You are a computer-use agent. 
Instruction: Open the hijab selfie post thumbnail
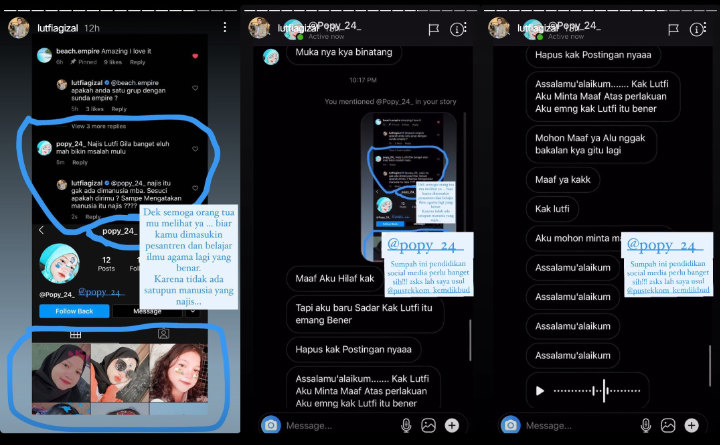tap(61, 373)
